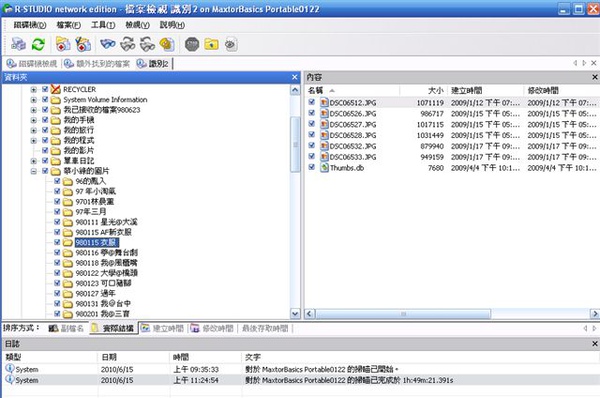Expand the 我已接收的檔案980623 node
Screen dimensions: 600x398
34,110
